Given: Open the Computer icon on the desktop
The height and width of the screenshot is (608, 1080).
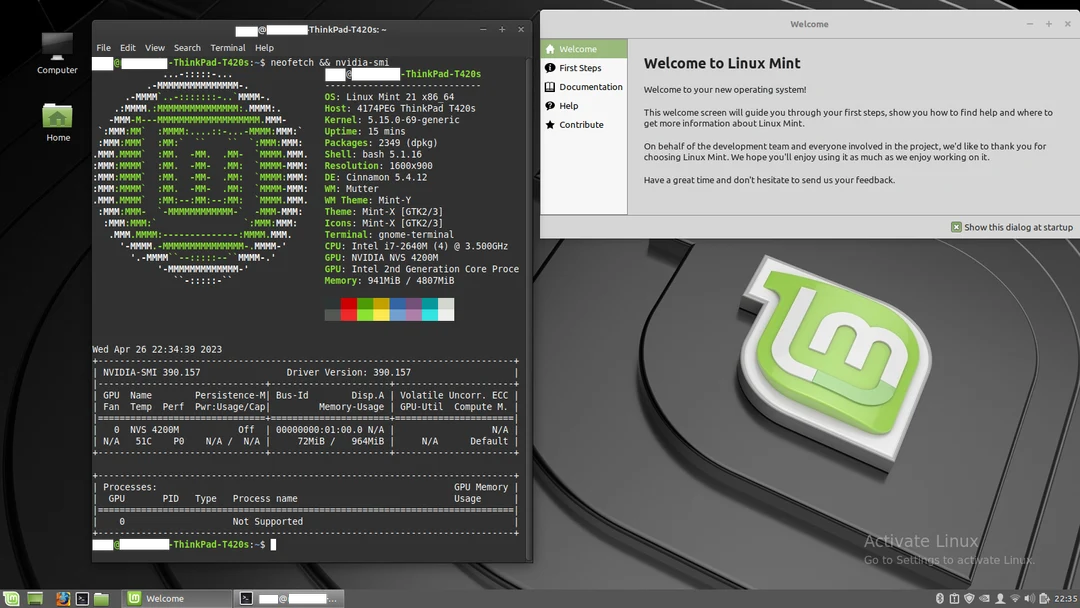Looking at the screenshot, I should click(x=56, y=45).
